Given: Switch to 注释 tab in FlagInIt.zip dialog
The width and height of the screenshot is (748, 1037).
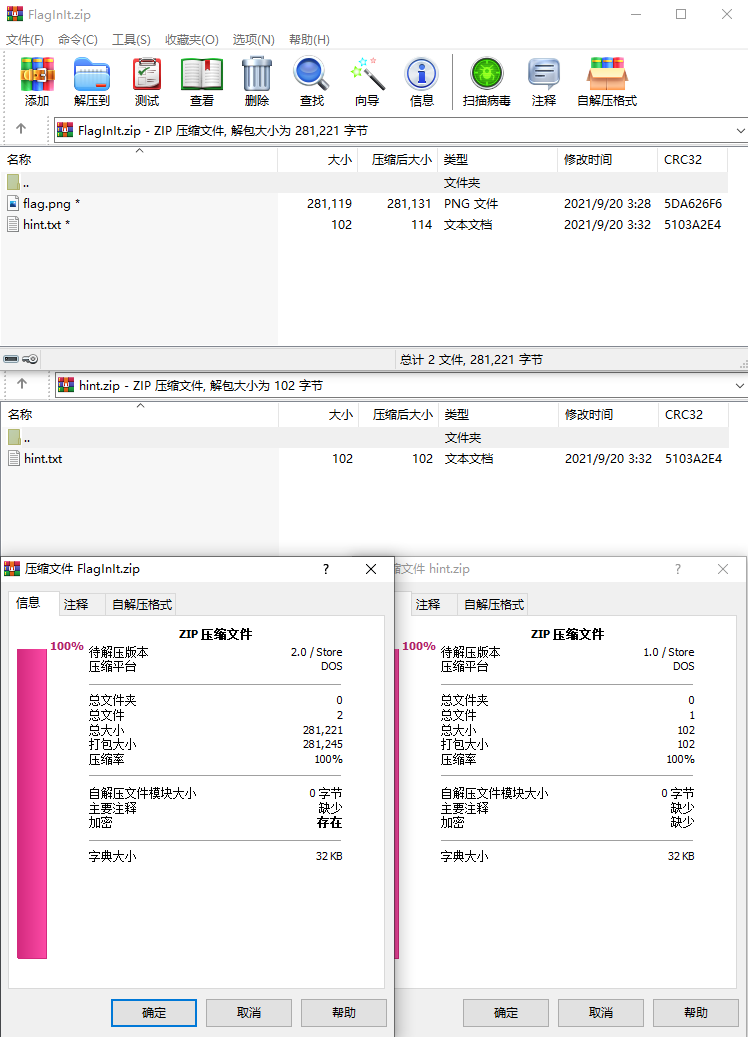Looking at the screenshot, I should [x=76, y=604].
